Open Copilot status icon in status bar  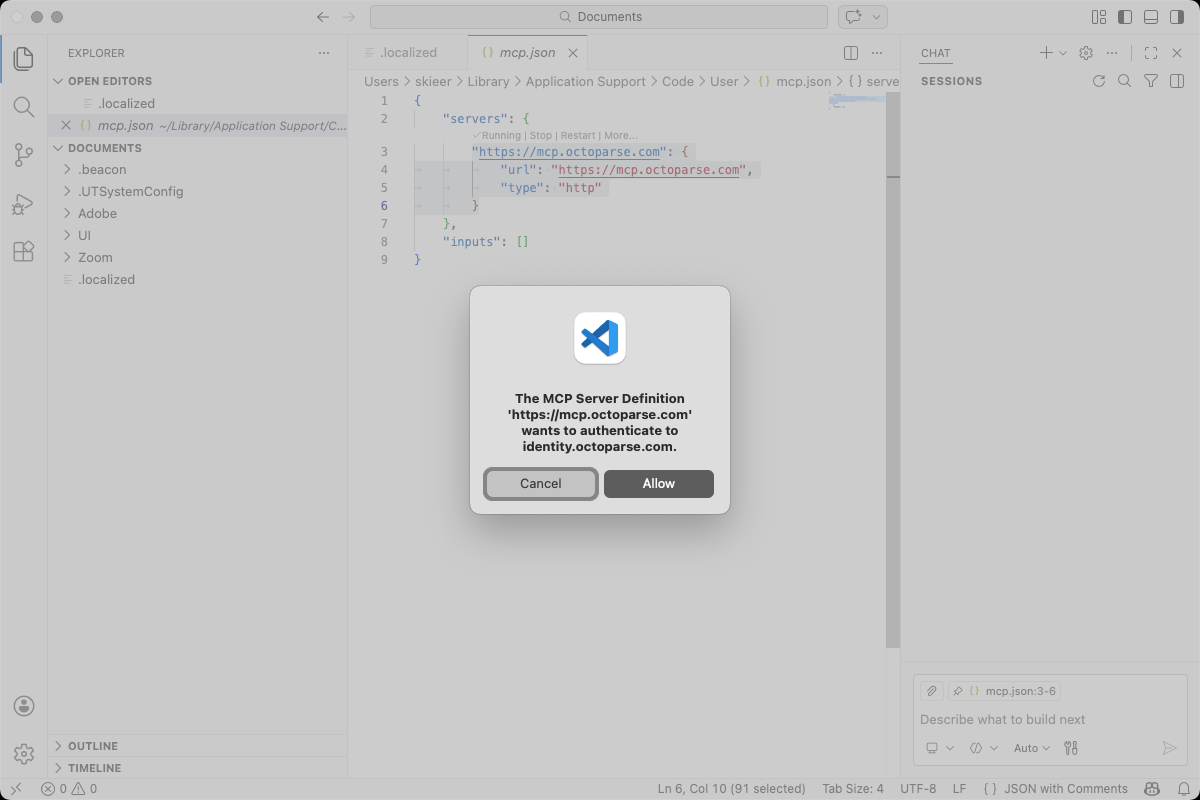pos(1152,789)
